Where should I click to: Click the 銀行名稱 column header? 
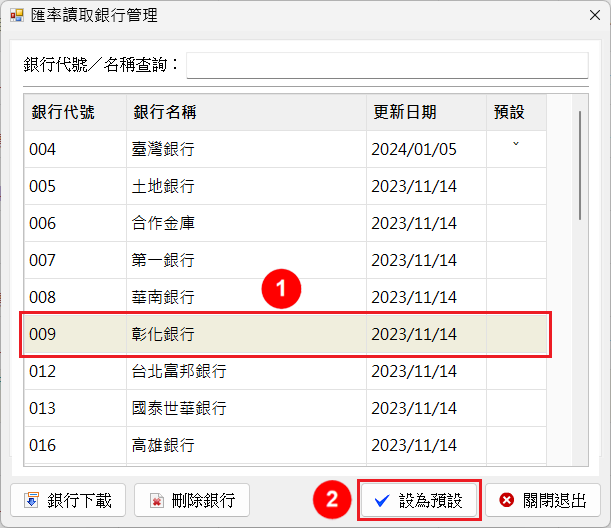pyautogui.click(x=246, y=112)
